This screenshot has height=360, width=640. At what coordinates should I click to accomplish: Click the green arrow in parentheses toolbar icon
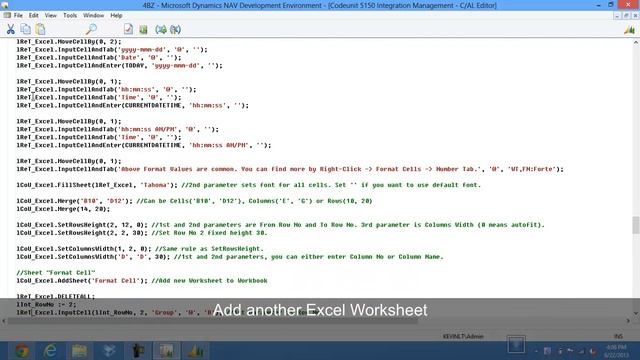point(161,29)
